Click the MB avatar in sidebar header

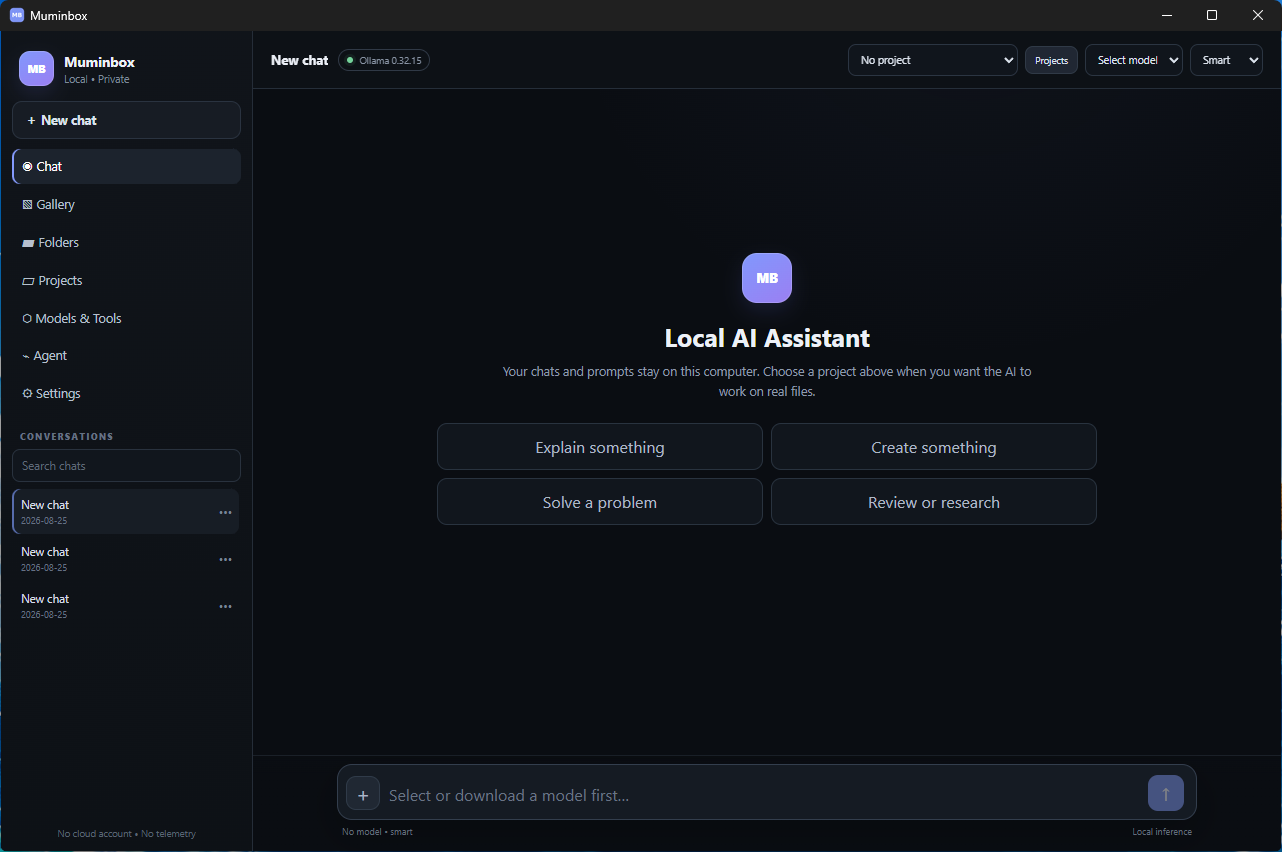click(36, 69)
